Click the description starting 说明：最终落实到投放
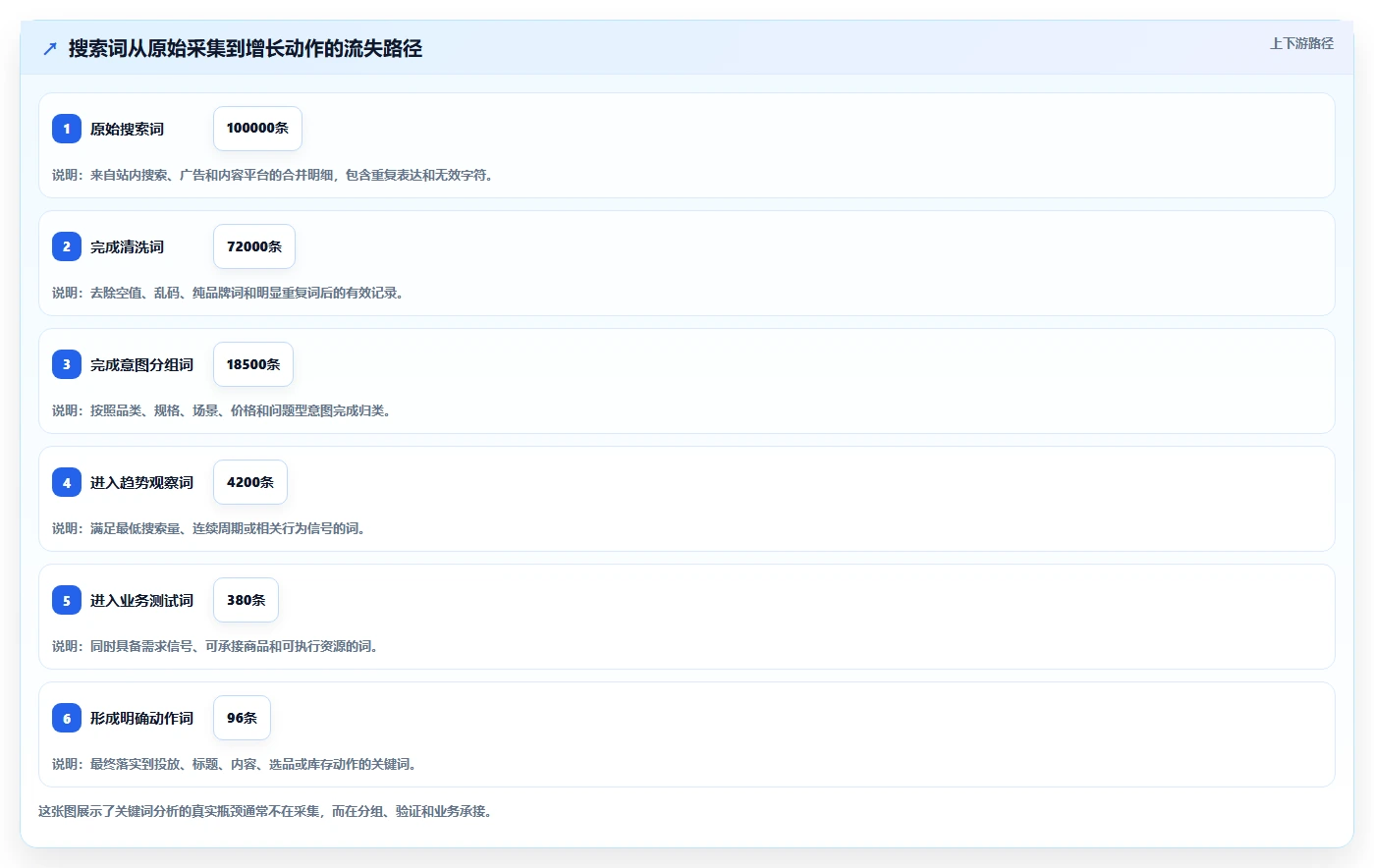The width and height of the screenshot is (1374, 868). point(235,764)
